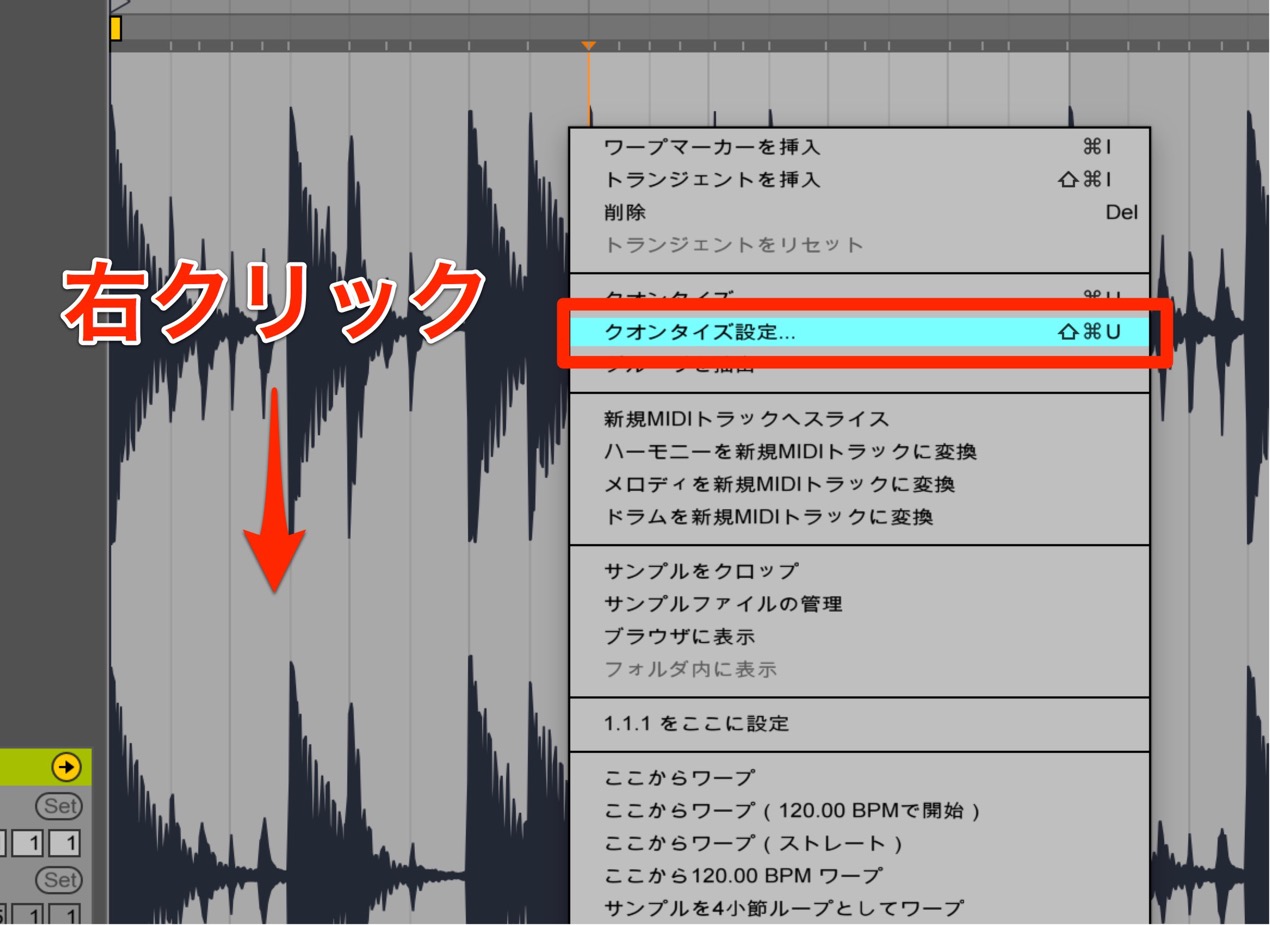Click the Set button directly under the yellow arrow
1270x925 pixels.
coord(60,806)
